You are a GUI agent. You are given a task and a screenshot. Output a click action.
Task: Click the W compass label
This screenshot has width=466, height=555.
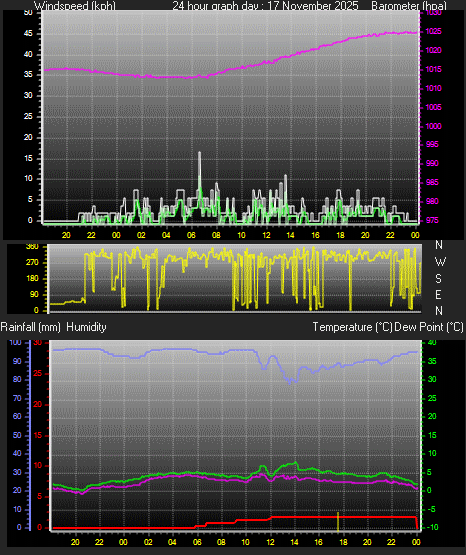point(440,262)
